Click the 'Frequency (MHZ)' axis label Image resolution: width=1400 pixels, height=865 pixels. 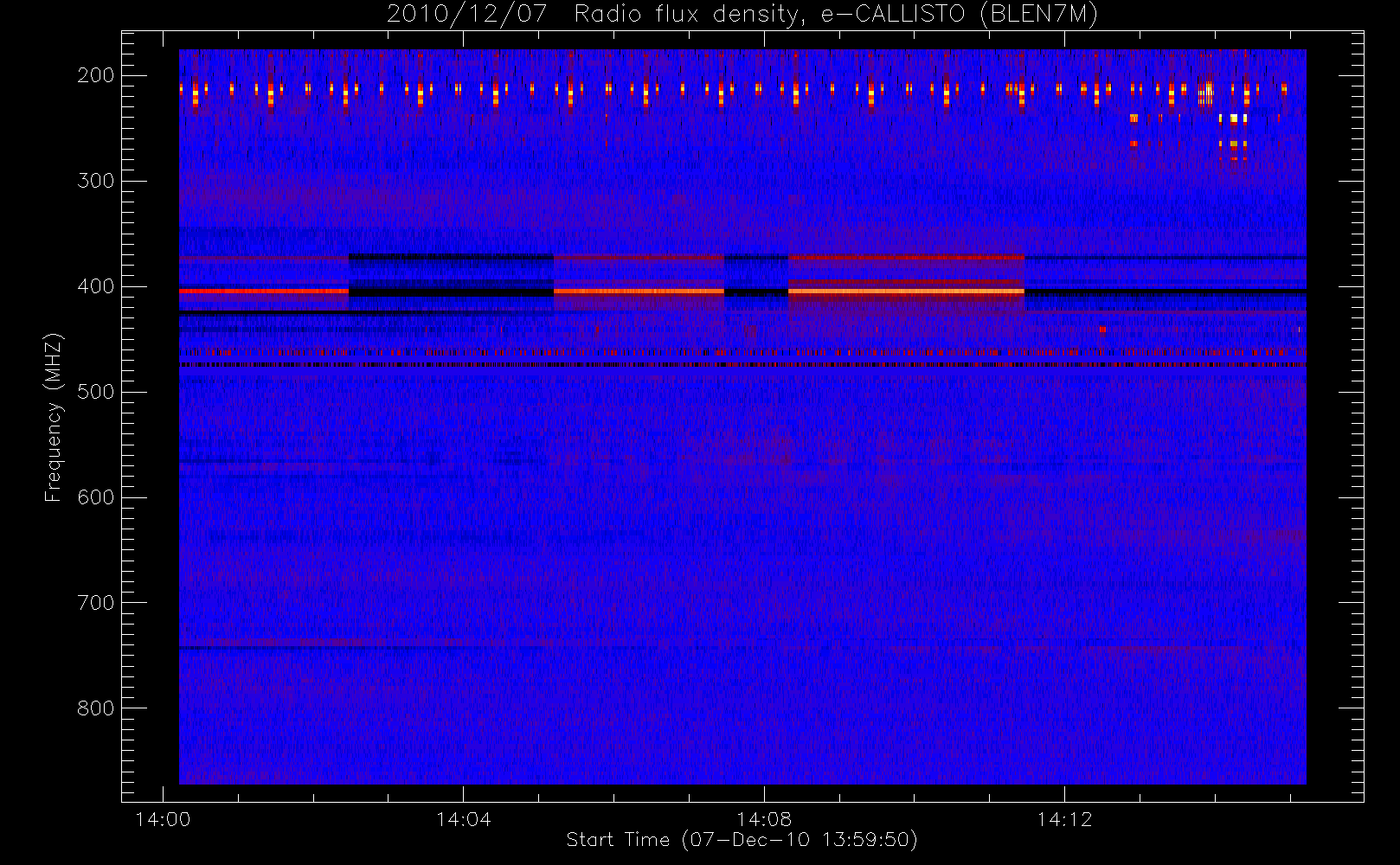54,417
